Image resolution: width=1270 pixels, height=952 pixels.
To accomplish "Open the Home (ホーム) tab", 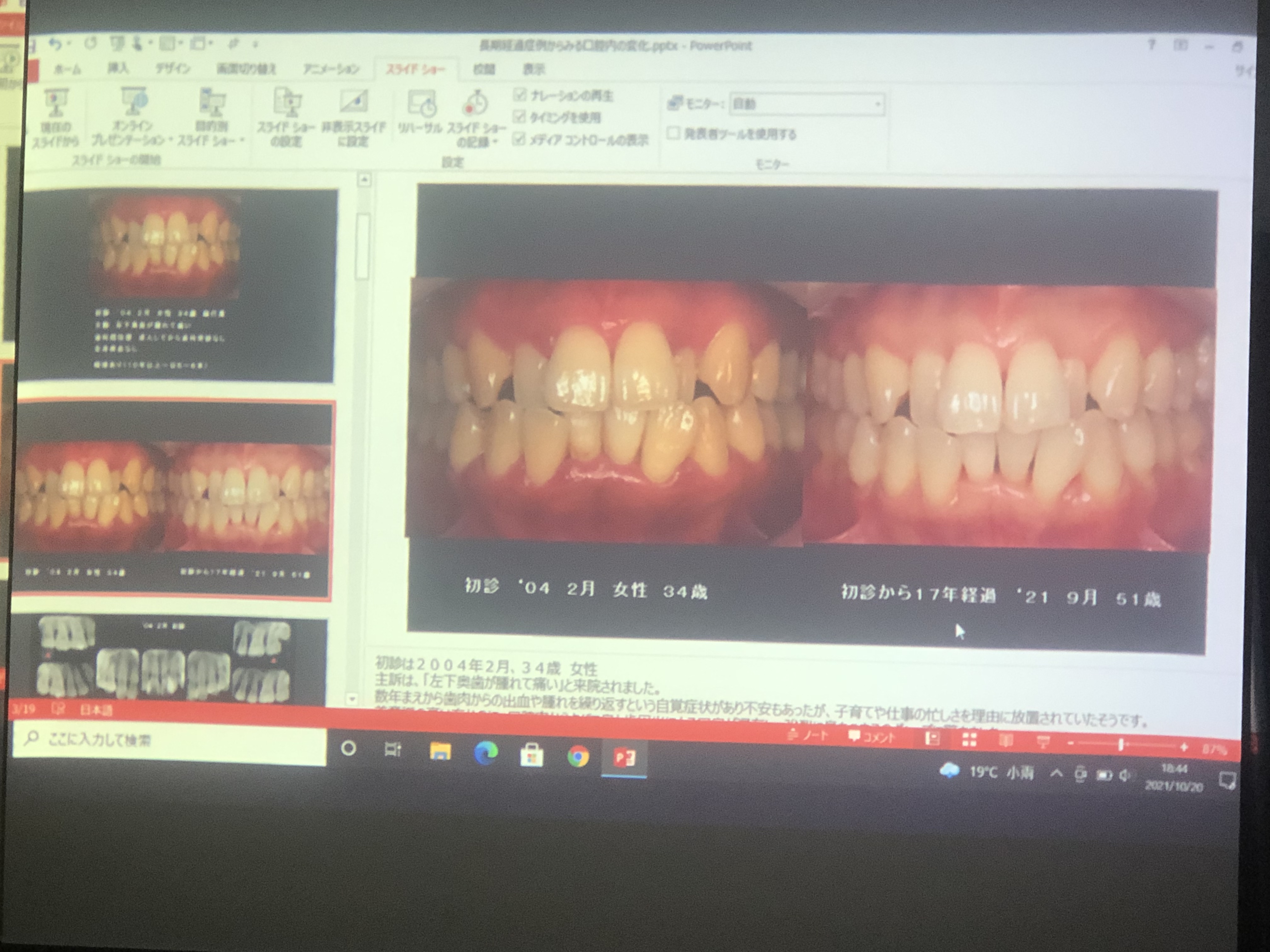I will (x=67, y=70).
